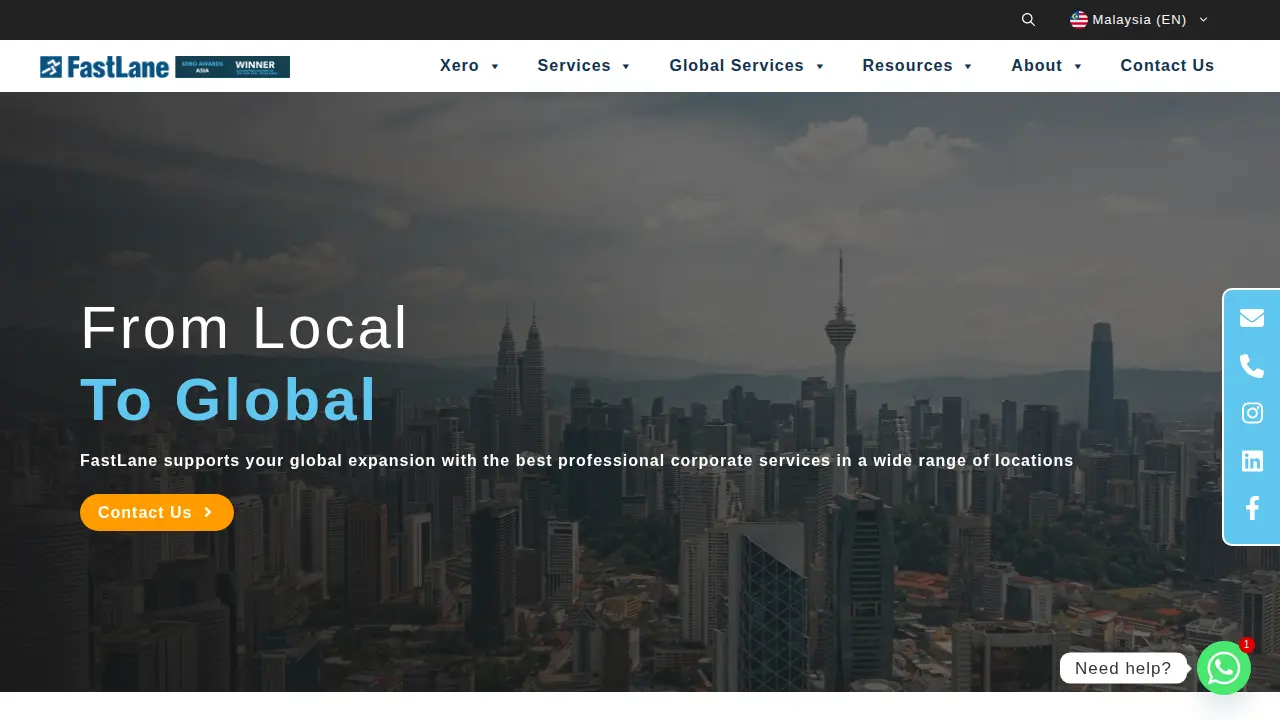This screenshot has height=720, width=1280.
Task: Open the Facebook side icon
Action: click(1252, 509)
